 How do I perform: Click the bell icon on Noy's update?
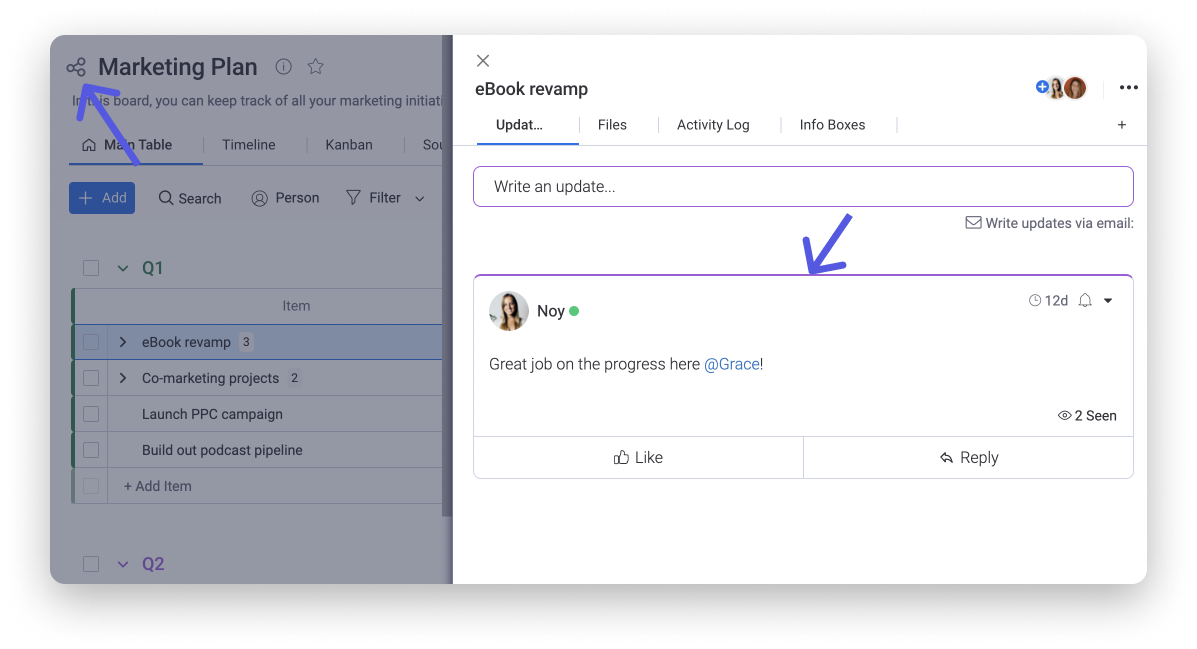[1085, 300]
